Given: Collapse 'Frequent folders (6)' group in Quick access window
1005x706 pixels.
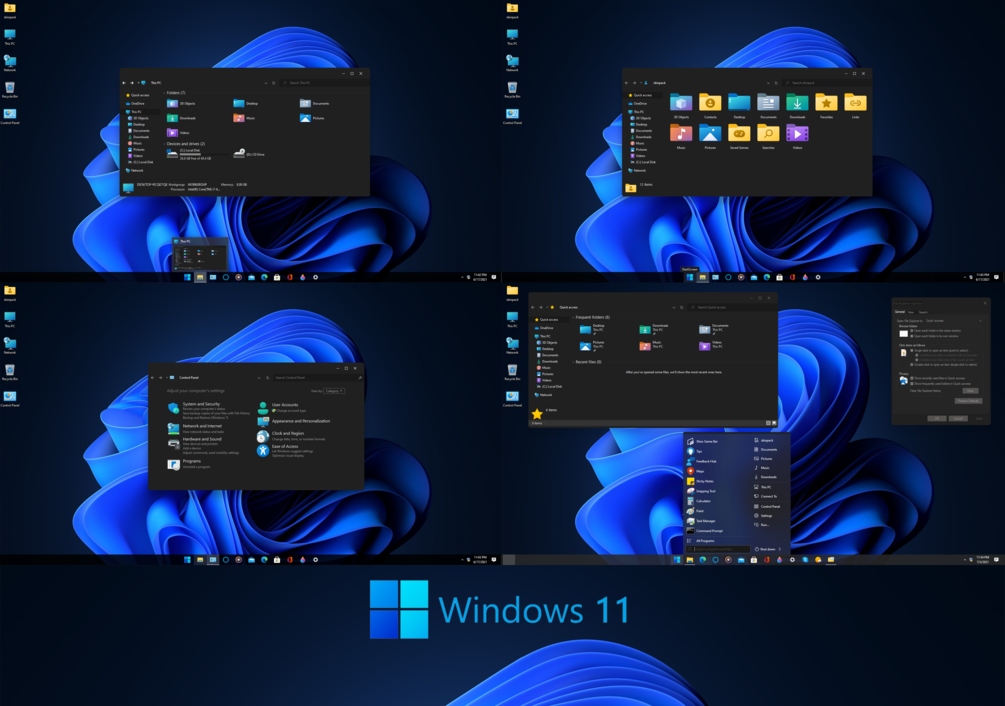Looking at the screenshot, I should pos(573,317).
